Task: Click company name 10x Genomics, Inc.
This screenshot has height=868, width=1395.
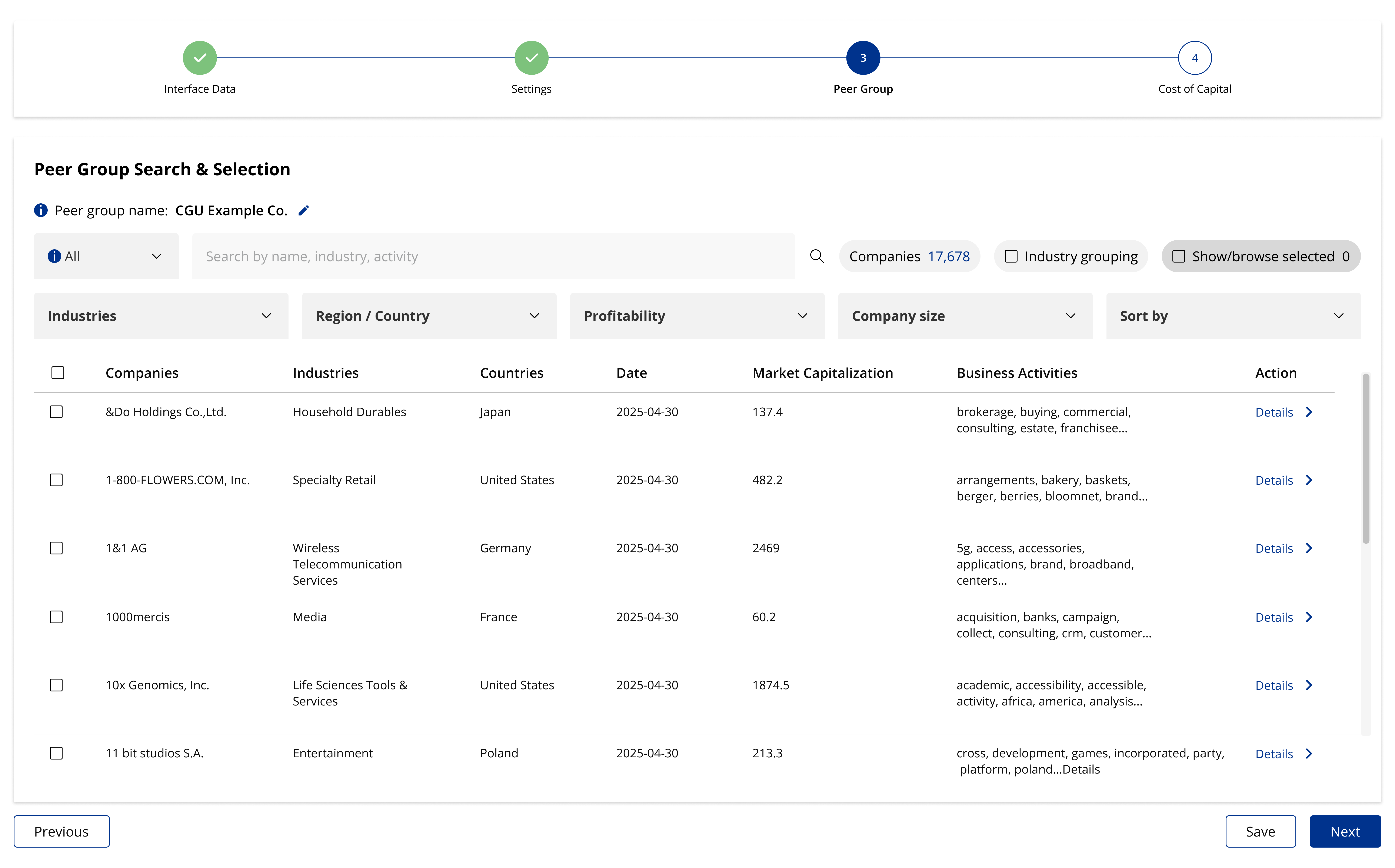Action: click(157, 685)
